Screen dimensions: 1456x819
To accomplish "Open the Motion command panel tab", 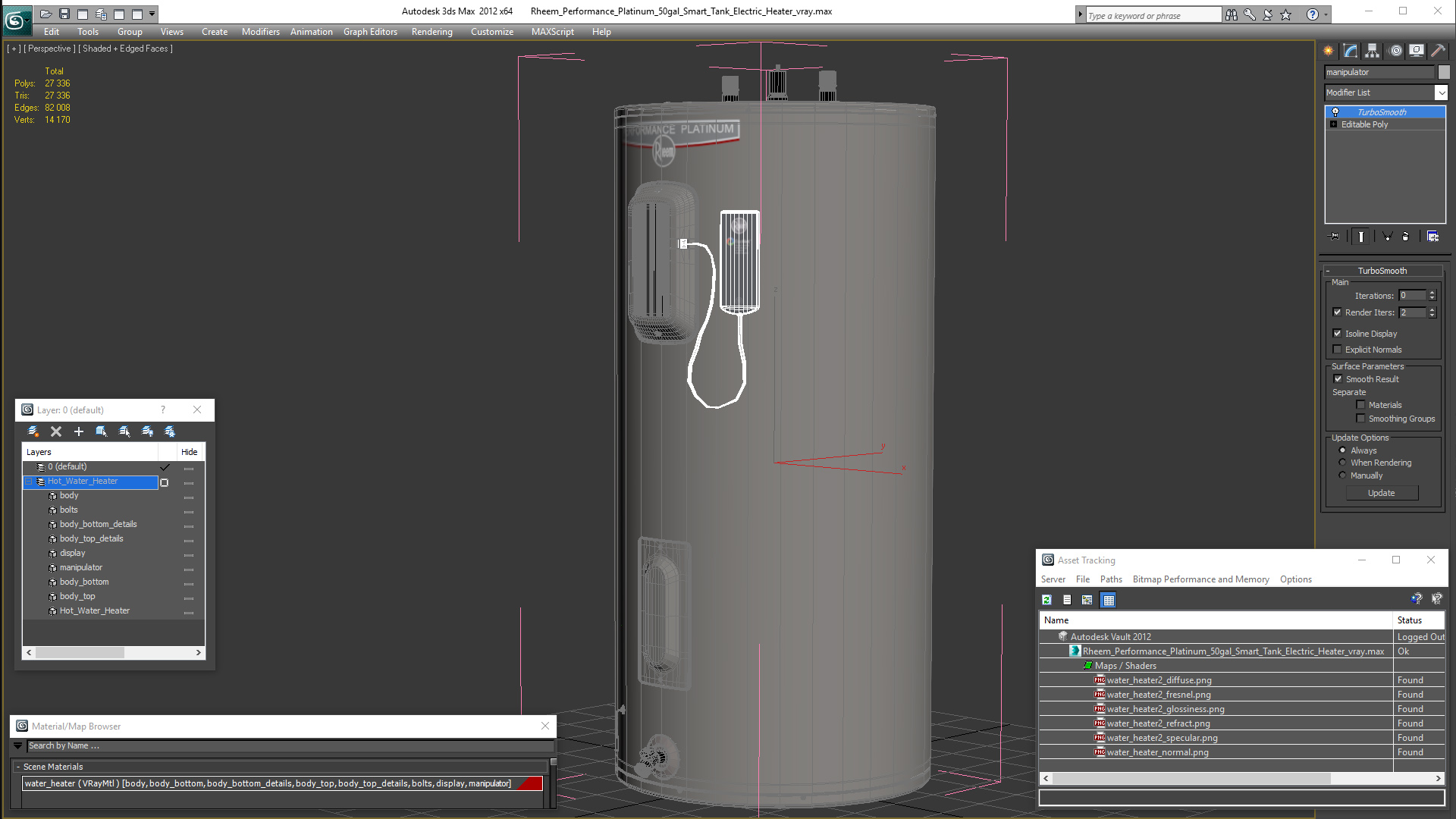I will tap(1395, 51).
